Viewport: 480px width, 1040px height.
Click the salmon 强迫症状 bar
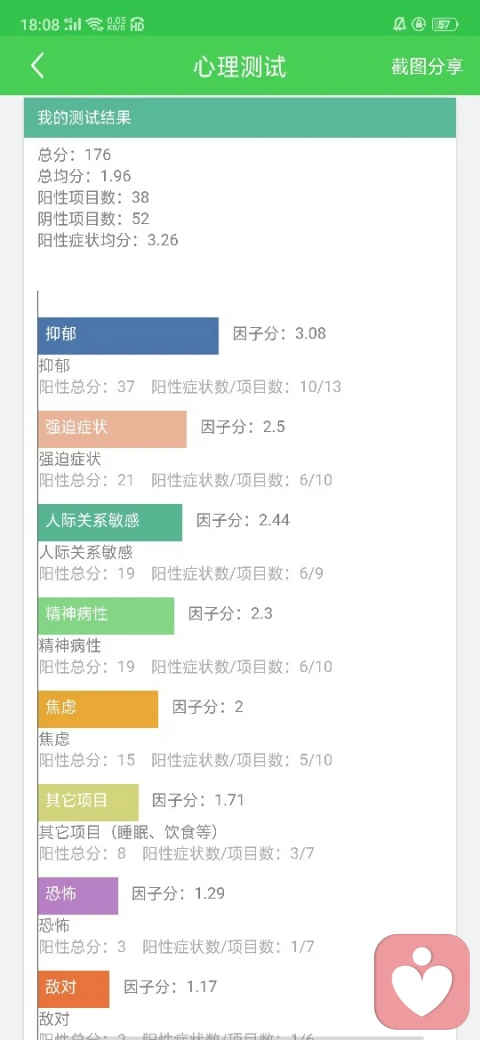tap(112, 429)
